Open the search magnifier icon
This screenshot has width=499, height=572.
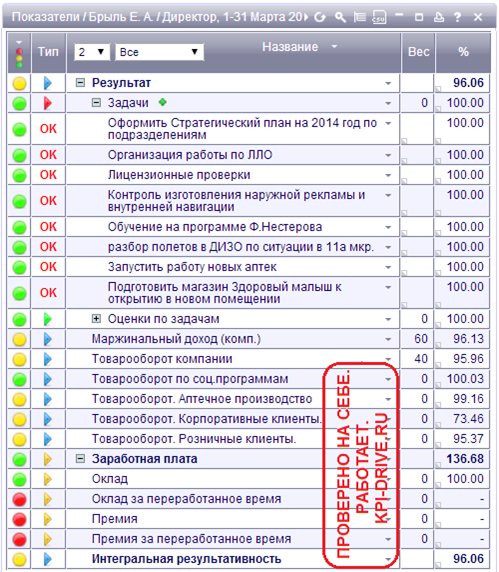(340, 17)
